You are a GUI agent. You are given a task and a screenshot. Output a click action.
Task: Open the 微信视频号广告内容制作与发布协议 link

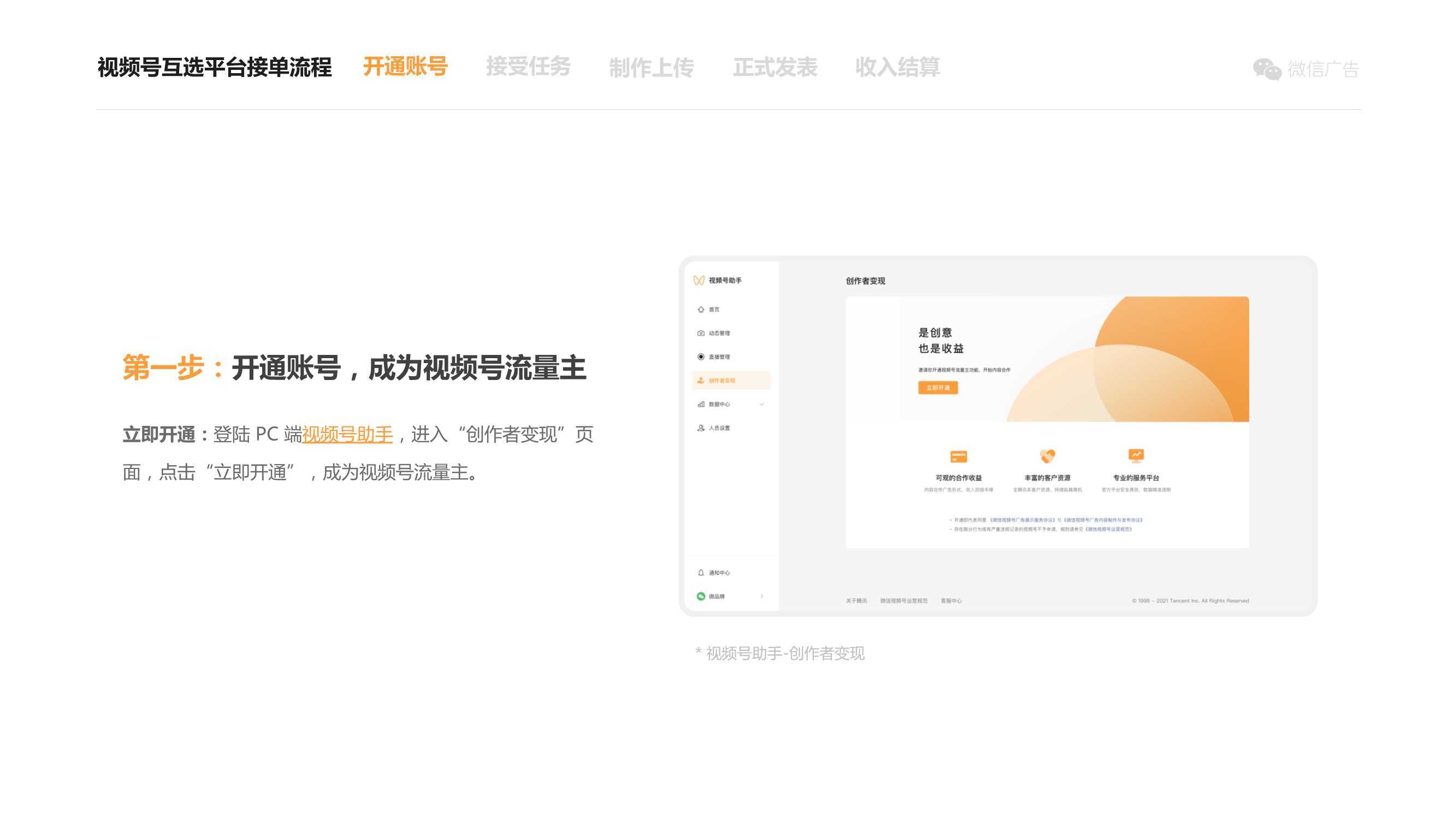(x=1103, y=520)
